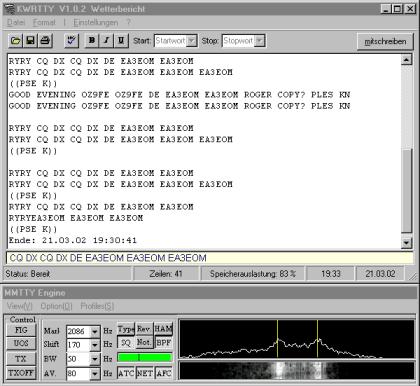Toggle the Not. notch button

[144, 342]
